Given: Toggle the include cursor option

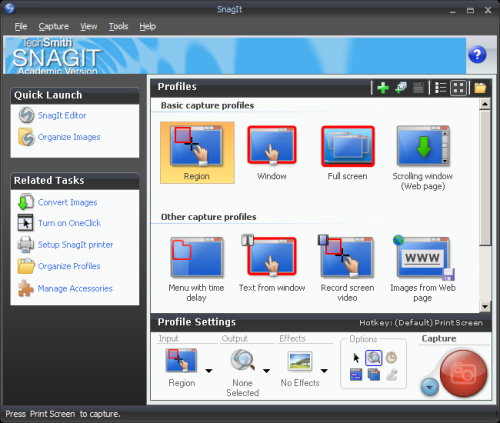Looking at the screenshot, I should (x=356, y=358).
